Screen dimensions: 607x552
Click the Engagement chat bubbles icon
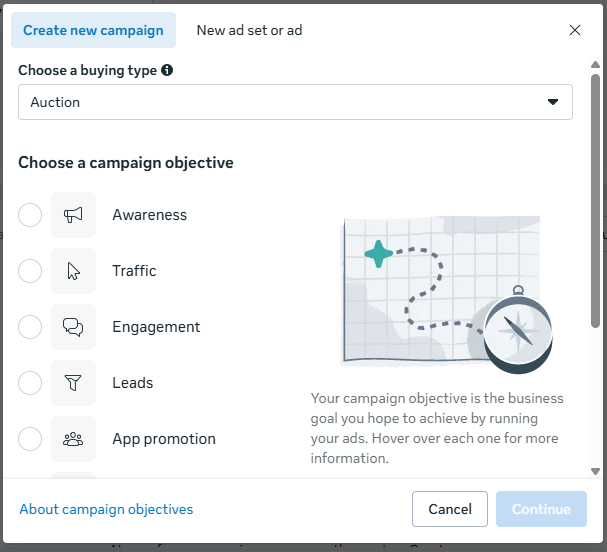(x=73, y=327)
